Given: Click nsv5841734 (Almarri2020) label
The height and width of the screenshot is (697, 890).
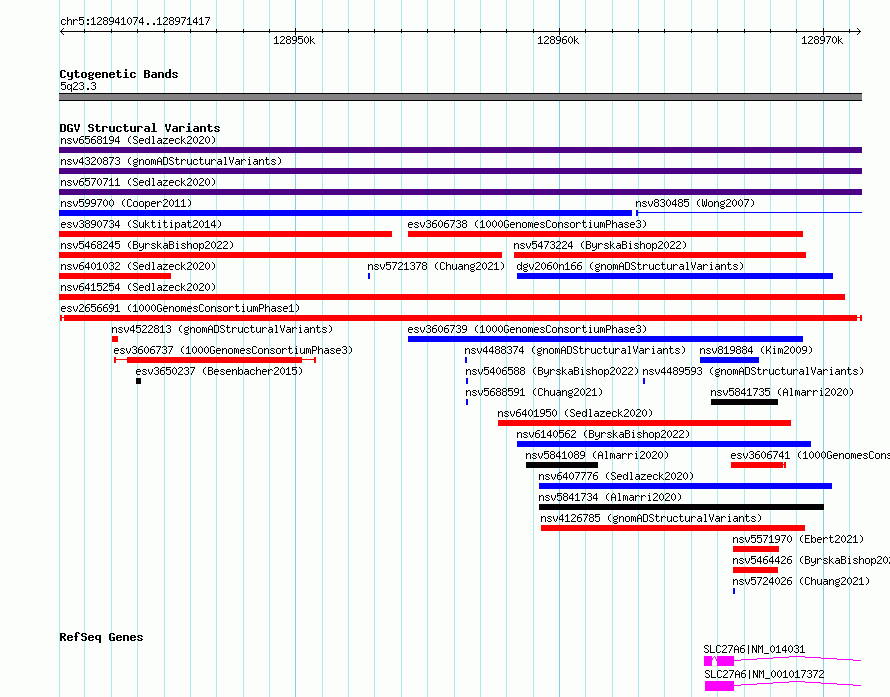Looking at the screenshot, I should [x=610, y=497].
